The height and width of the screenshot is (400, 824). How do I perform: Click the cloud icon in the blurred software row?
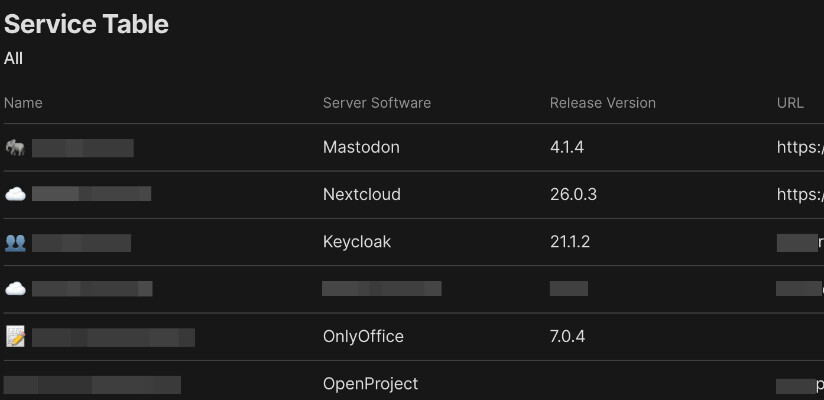15,289
